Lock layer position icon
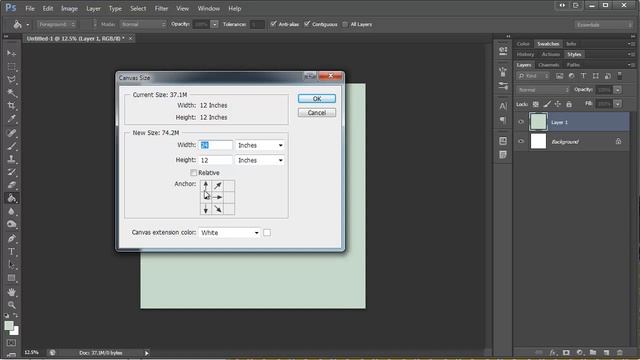The height and width of the screenshot is (360, 640). point(558,104)
